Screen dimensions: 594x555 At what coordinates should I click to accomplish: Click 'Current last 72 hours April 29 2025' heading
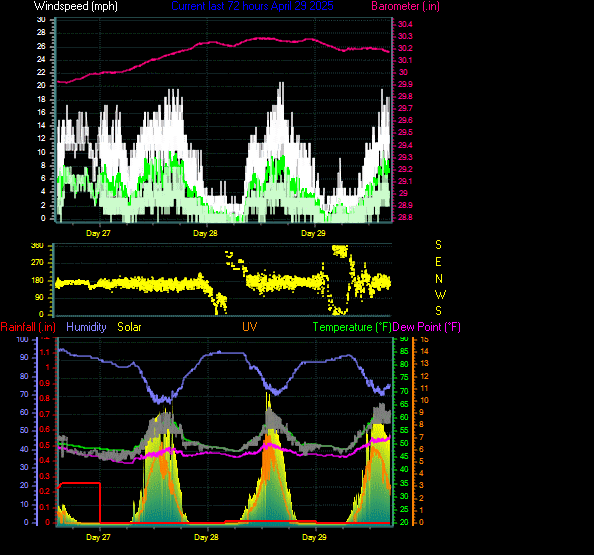click(x=252, y=6)
